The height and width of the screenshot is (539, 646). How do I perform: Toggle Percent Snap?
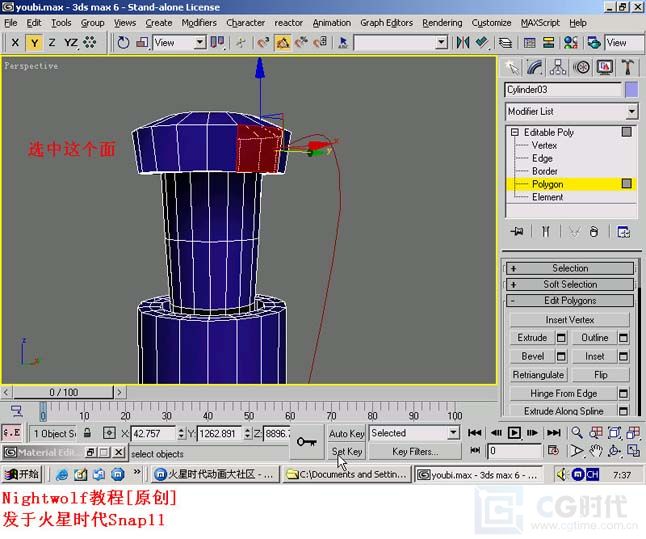coord(302,42)
